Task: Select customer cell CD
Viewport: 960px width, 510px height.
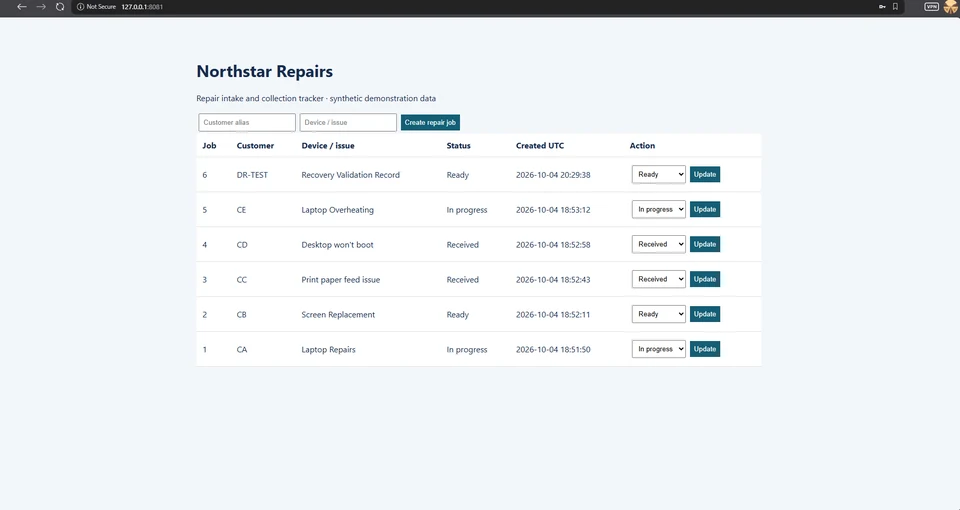Action: pyautogui.click(x=242, y=245)
